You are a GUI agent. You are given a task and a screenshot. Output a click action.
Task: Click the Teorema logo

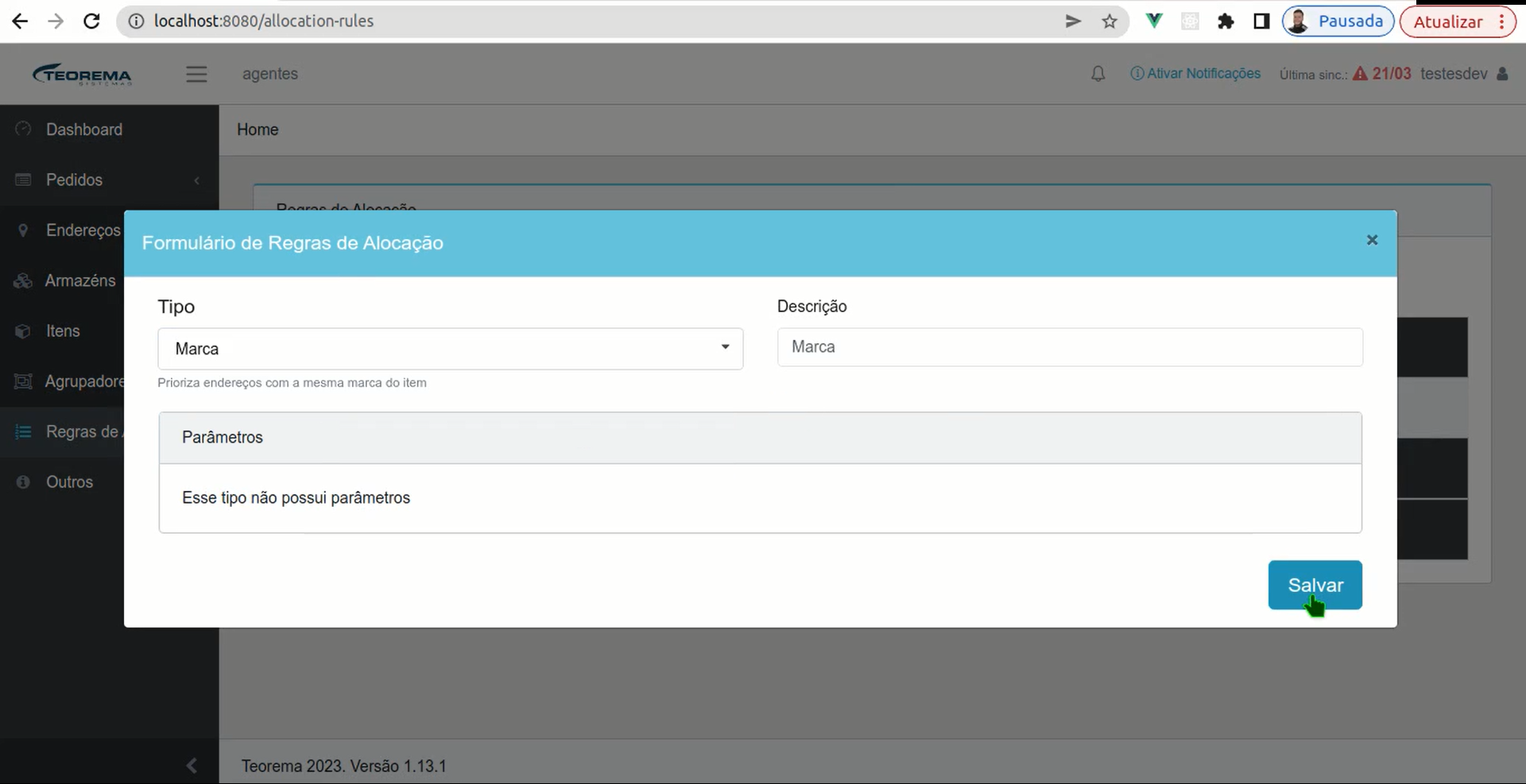pyautogui.click(x=82, y=74)
